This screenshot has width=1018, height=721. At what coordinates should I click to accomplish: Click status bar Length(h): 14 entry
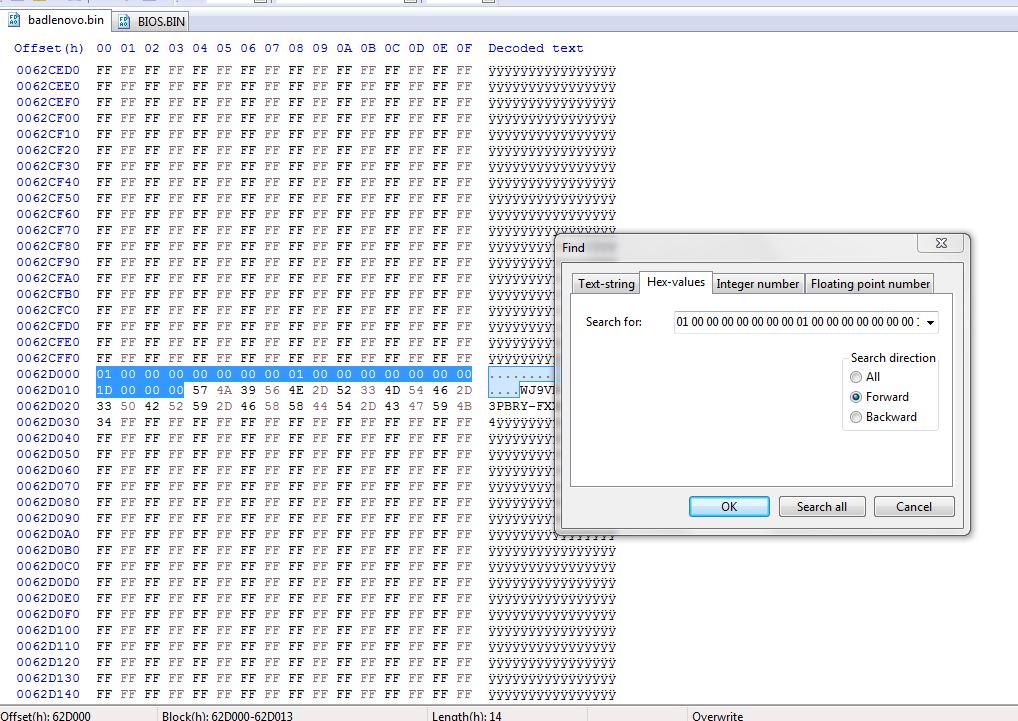point(467,716)
